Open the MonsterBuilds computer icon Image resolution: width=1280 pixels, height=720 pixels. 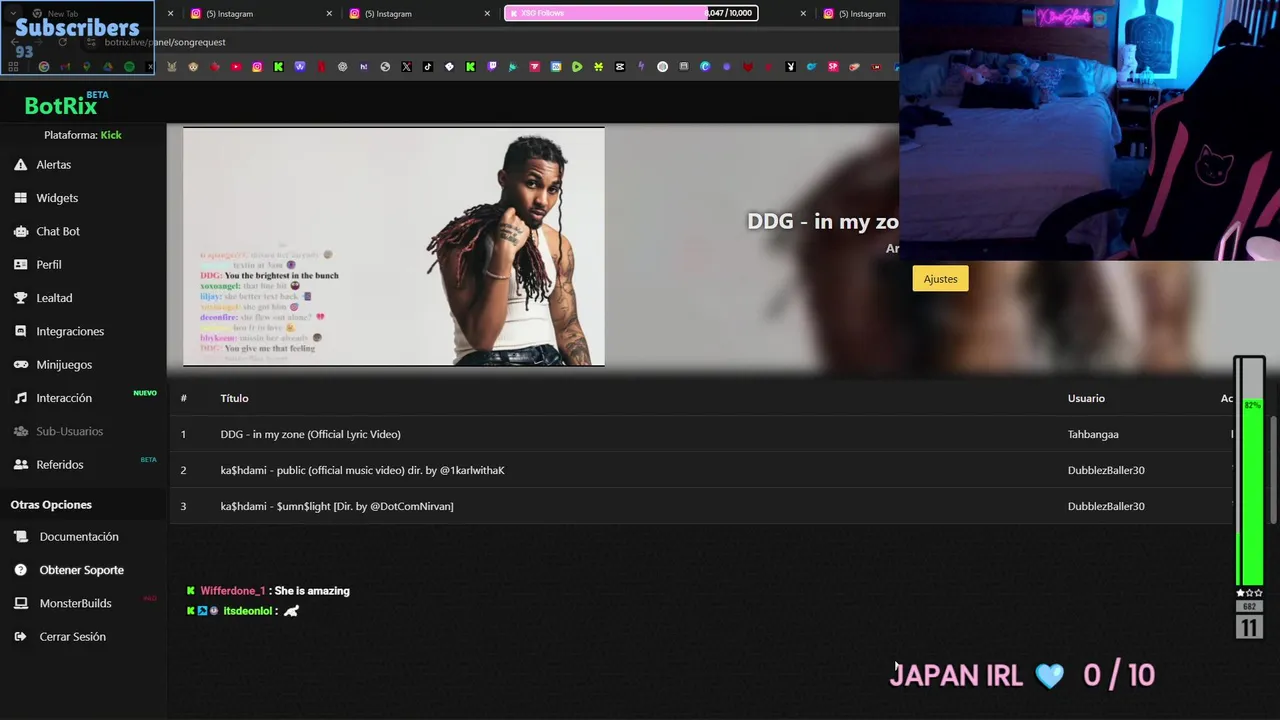20,603
